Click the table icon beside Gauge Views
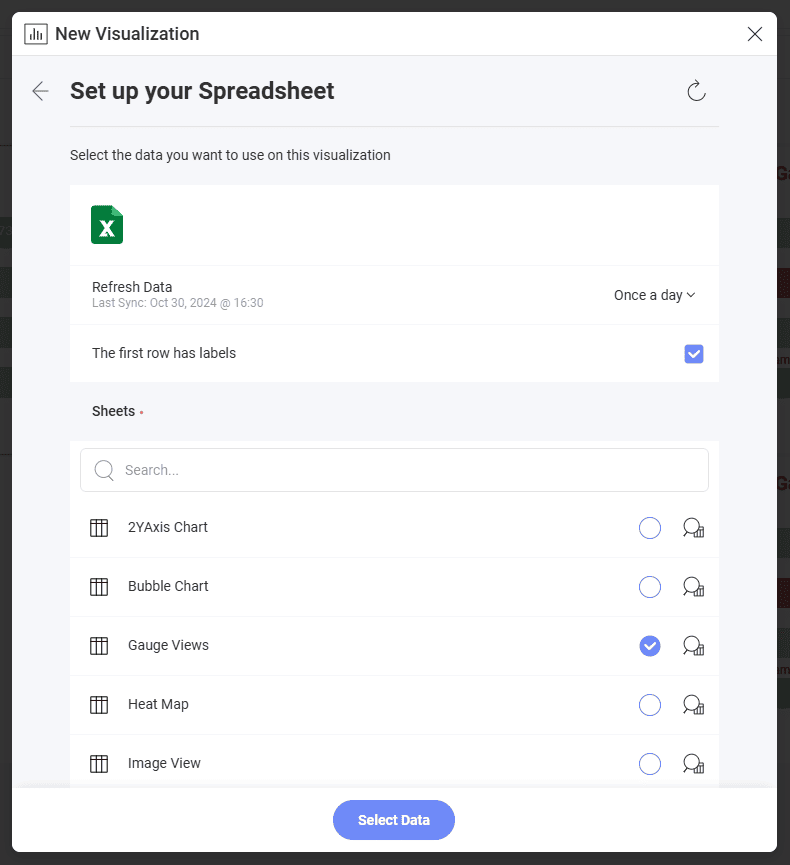 tap(99, 646)
